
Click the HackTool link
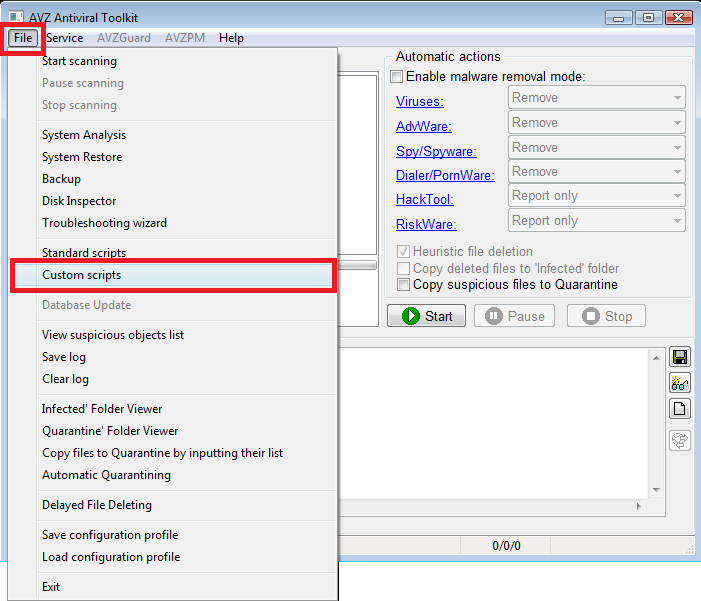point(425,199)
